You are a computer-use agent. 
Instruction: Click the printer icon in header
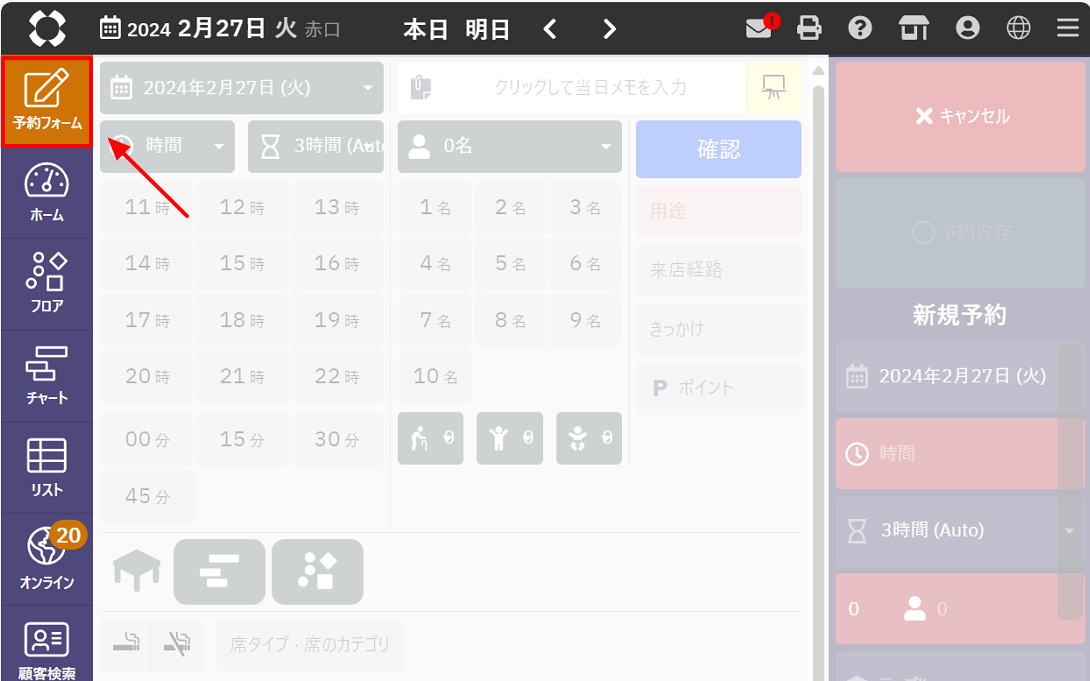click(x=809, y=28)
